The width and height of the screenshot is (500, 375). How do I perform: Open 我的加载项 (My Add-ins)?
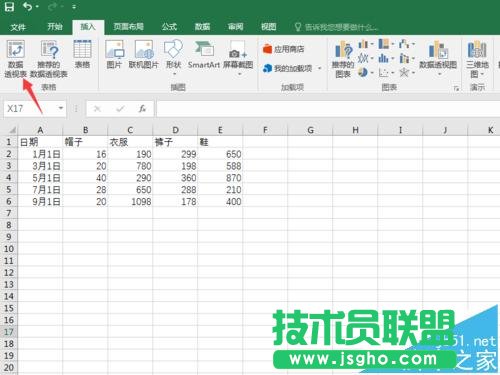(288, 68)
